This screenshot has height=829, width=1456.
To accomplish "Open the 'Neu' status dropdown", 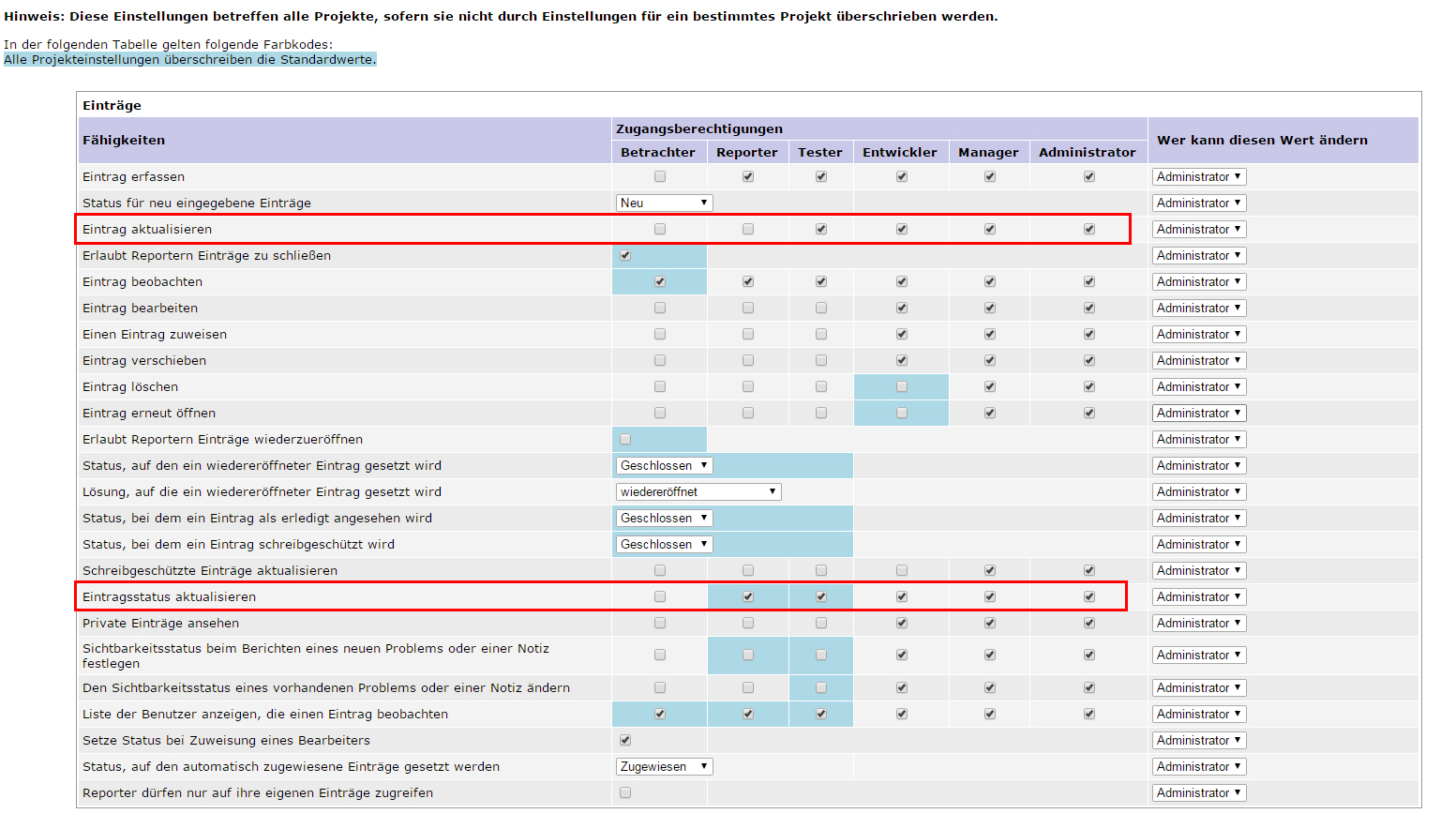I will [x=664, y=203].
